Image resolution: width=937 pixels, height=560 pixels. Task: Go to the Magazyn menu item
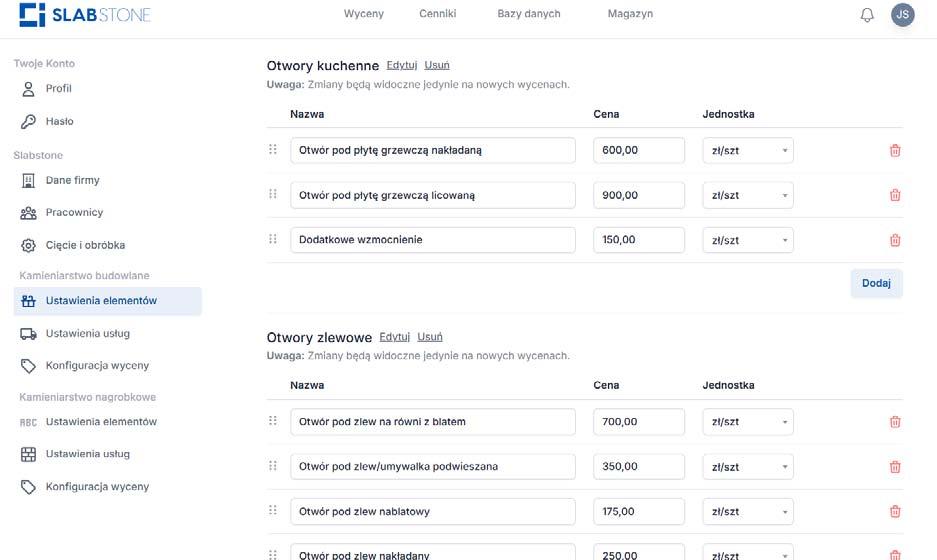(x=630, y=14)
